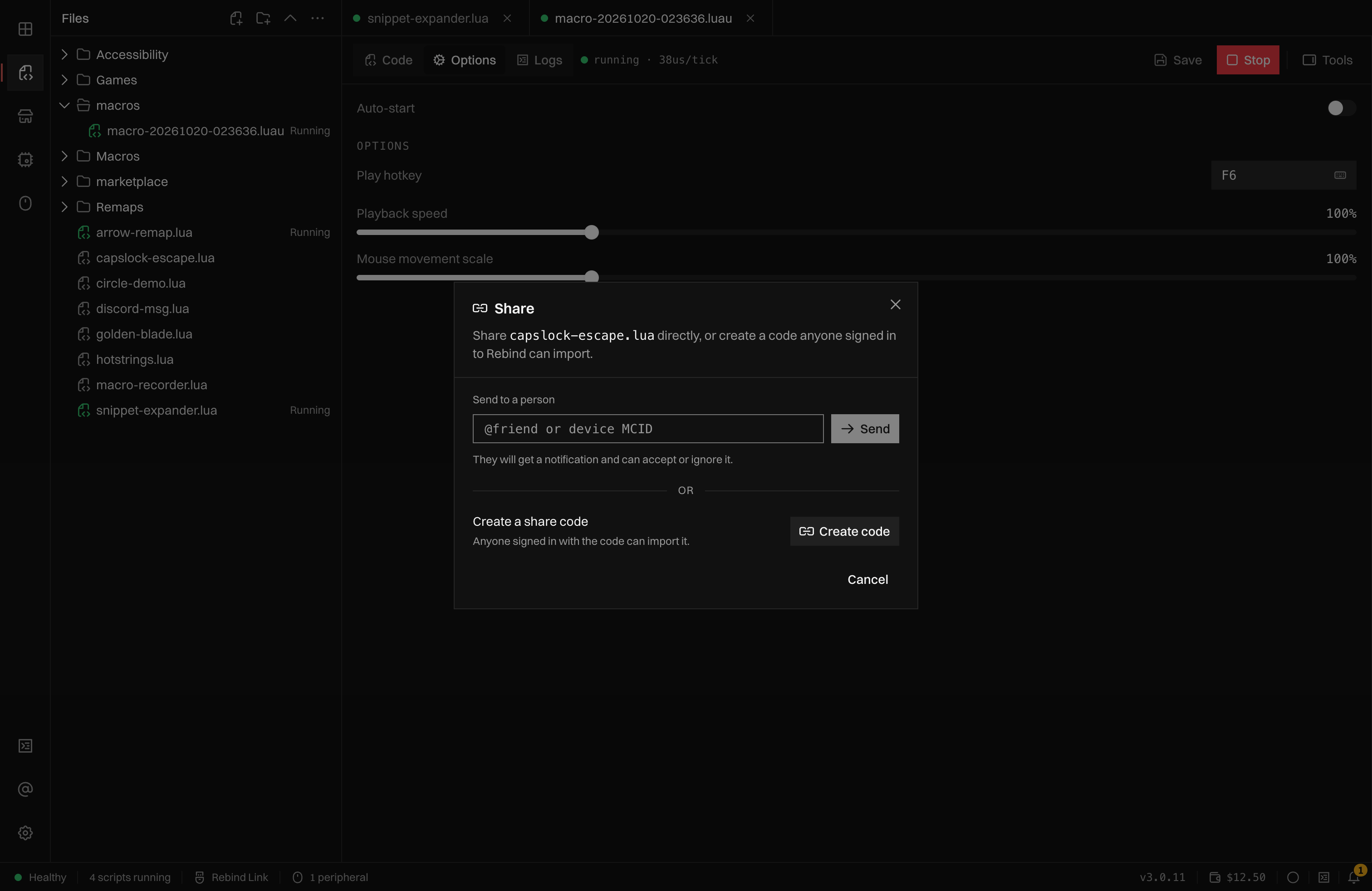Click the circle icon in status bar

pyautogui.click(x=1293, y=877)
